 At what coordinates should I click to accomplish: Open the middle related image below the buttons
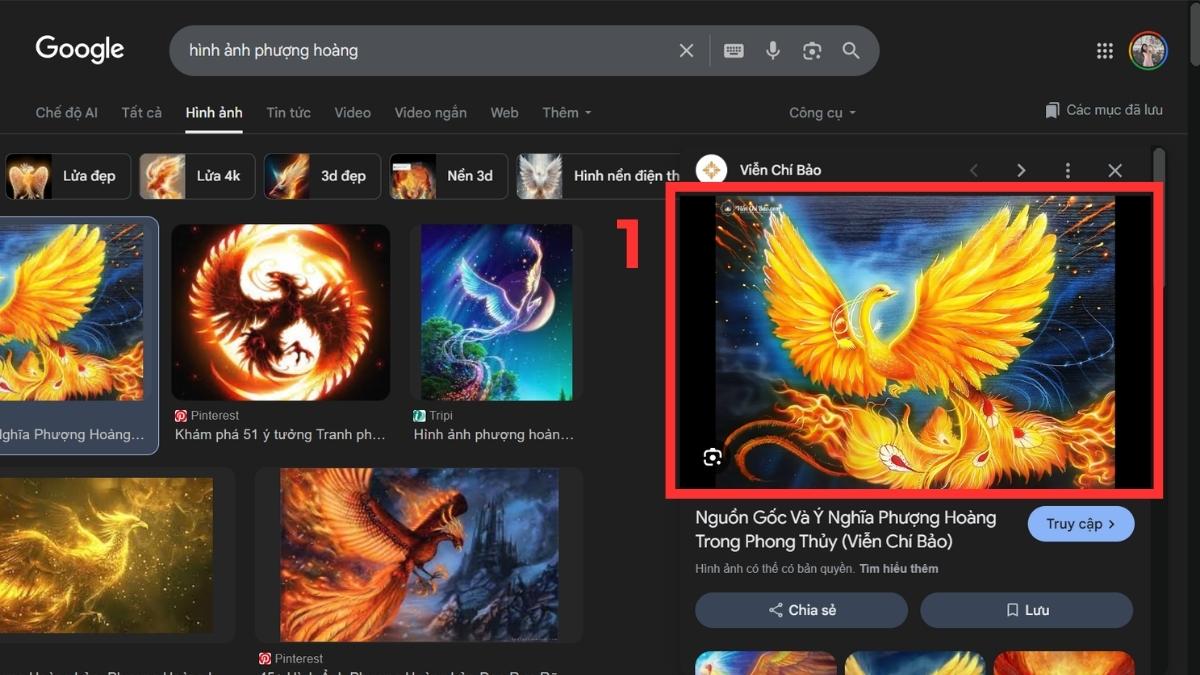(x=914, y=663)
